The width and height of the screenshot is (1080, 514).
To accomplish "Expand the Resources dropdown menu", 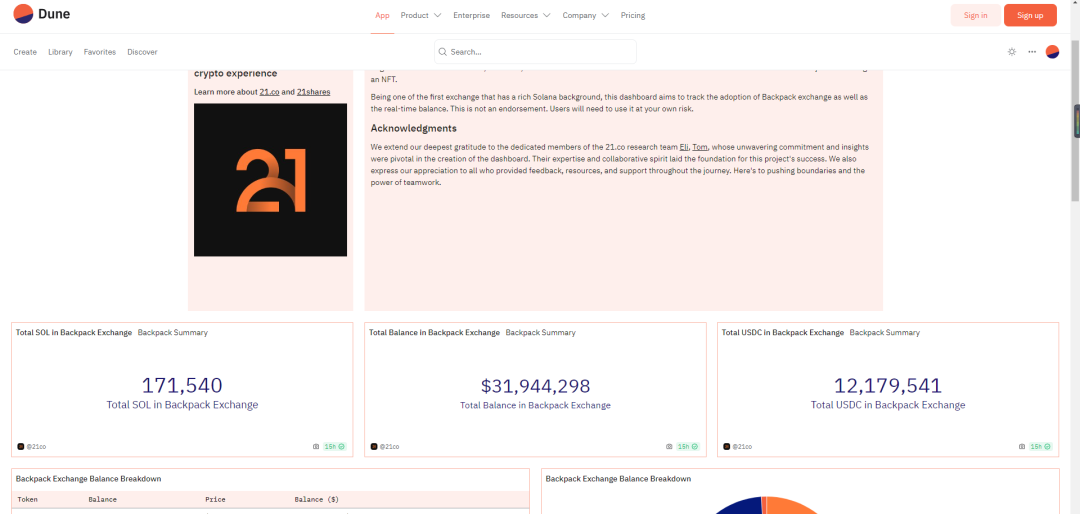I will tap(526, 15).
